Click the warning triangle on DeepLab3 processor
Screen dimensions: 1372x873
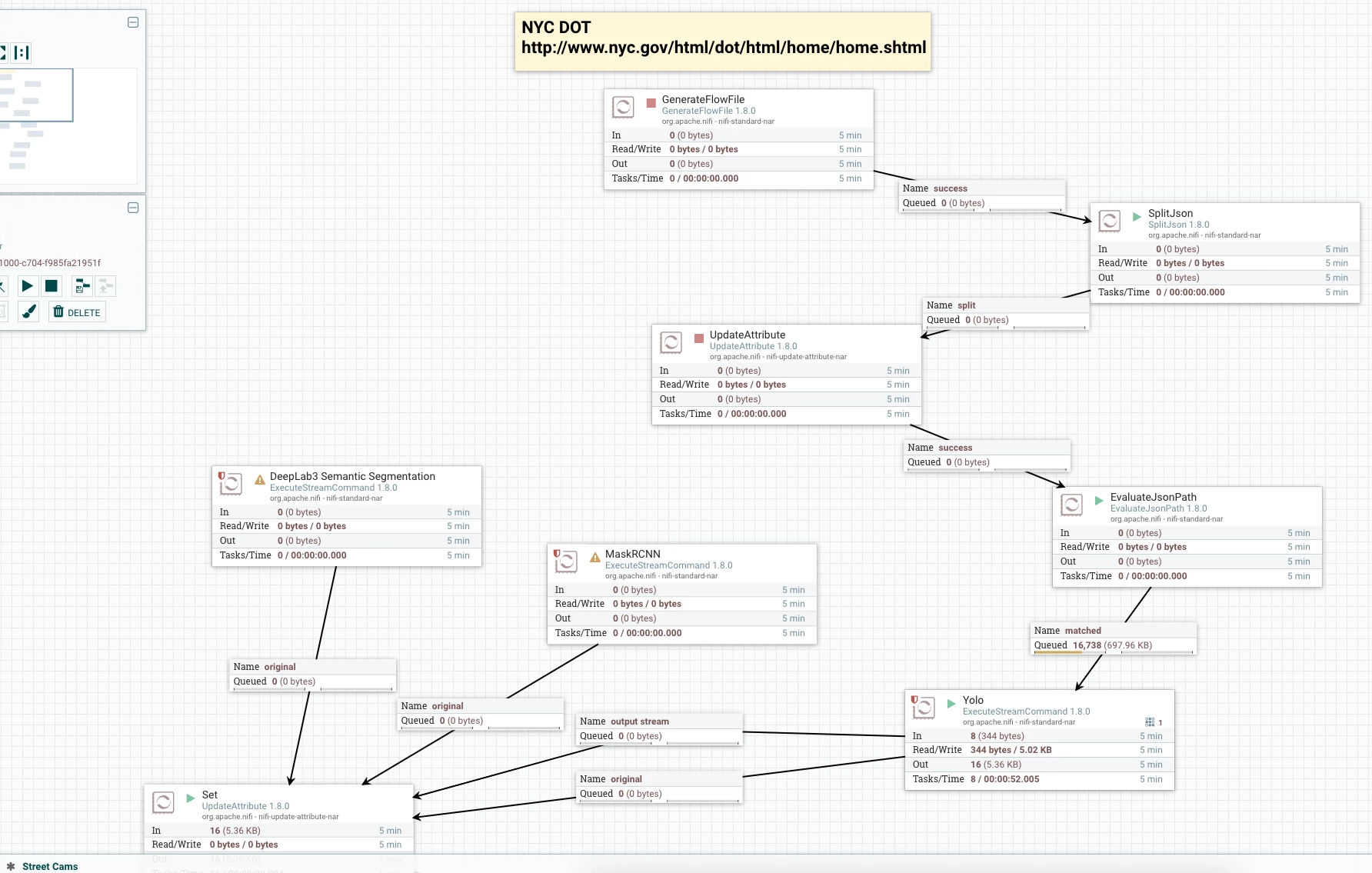[x=260, y=479]
